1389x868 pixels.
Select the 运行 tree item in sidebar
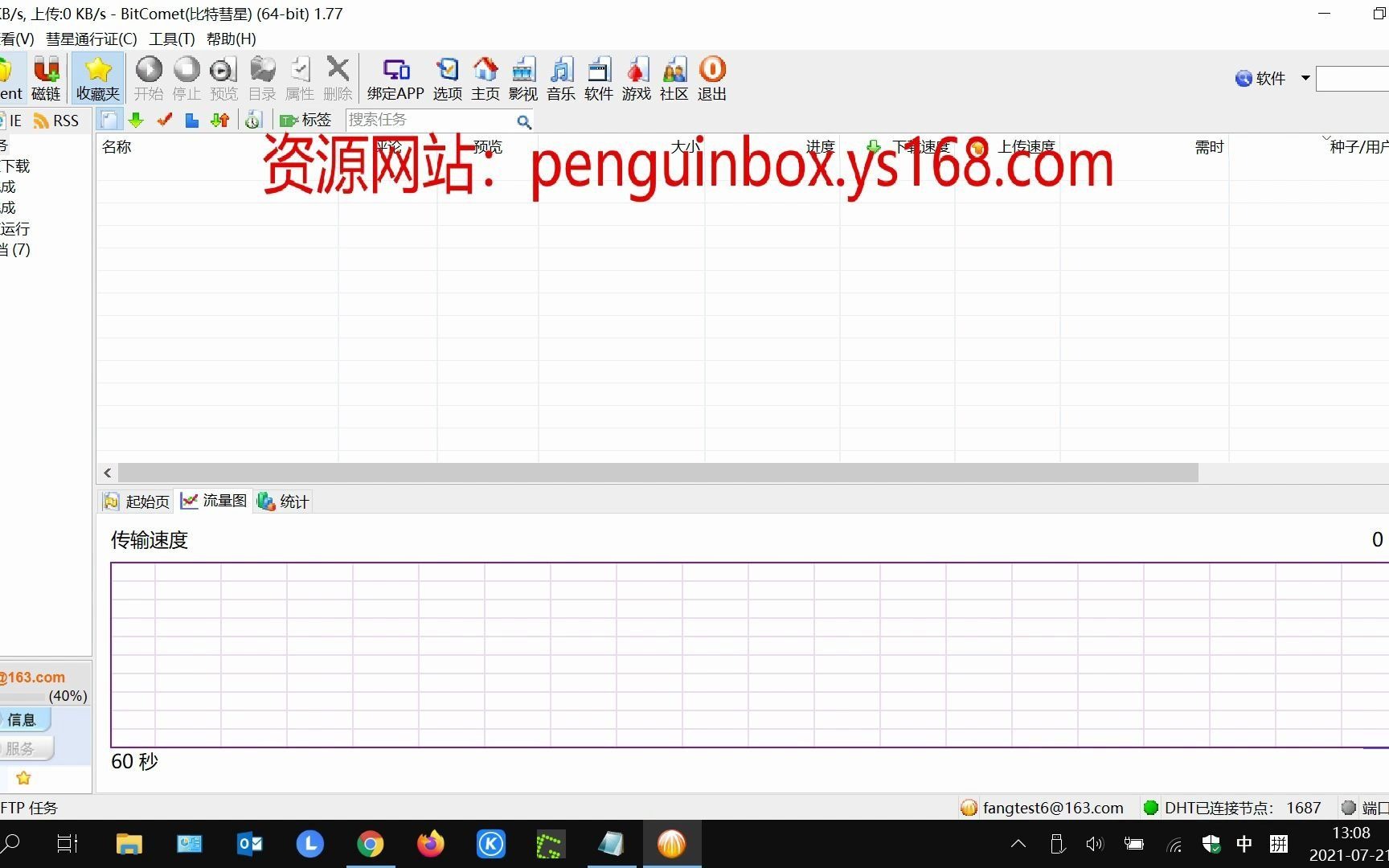click(14, 228)
